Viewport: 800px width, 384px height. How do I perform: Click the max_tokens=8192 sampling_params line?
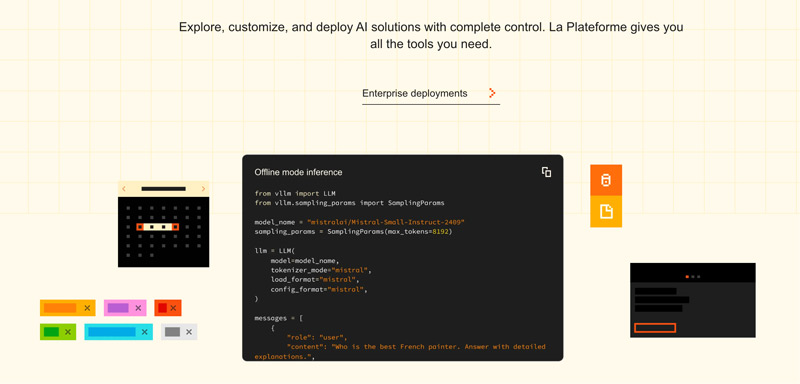coord(354,232)
